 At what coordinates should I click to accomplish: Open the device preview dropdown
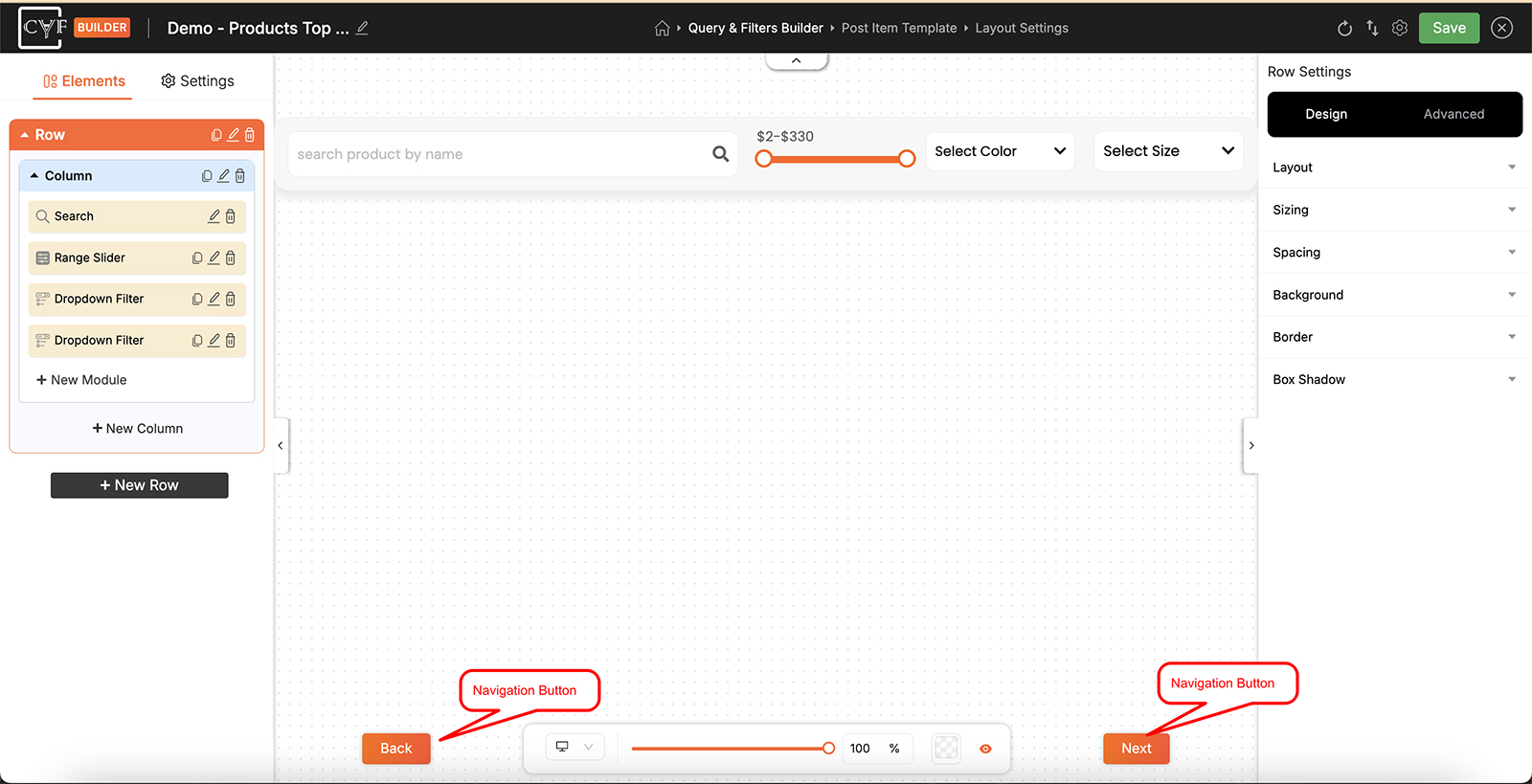click(575, 747)
